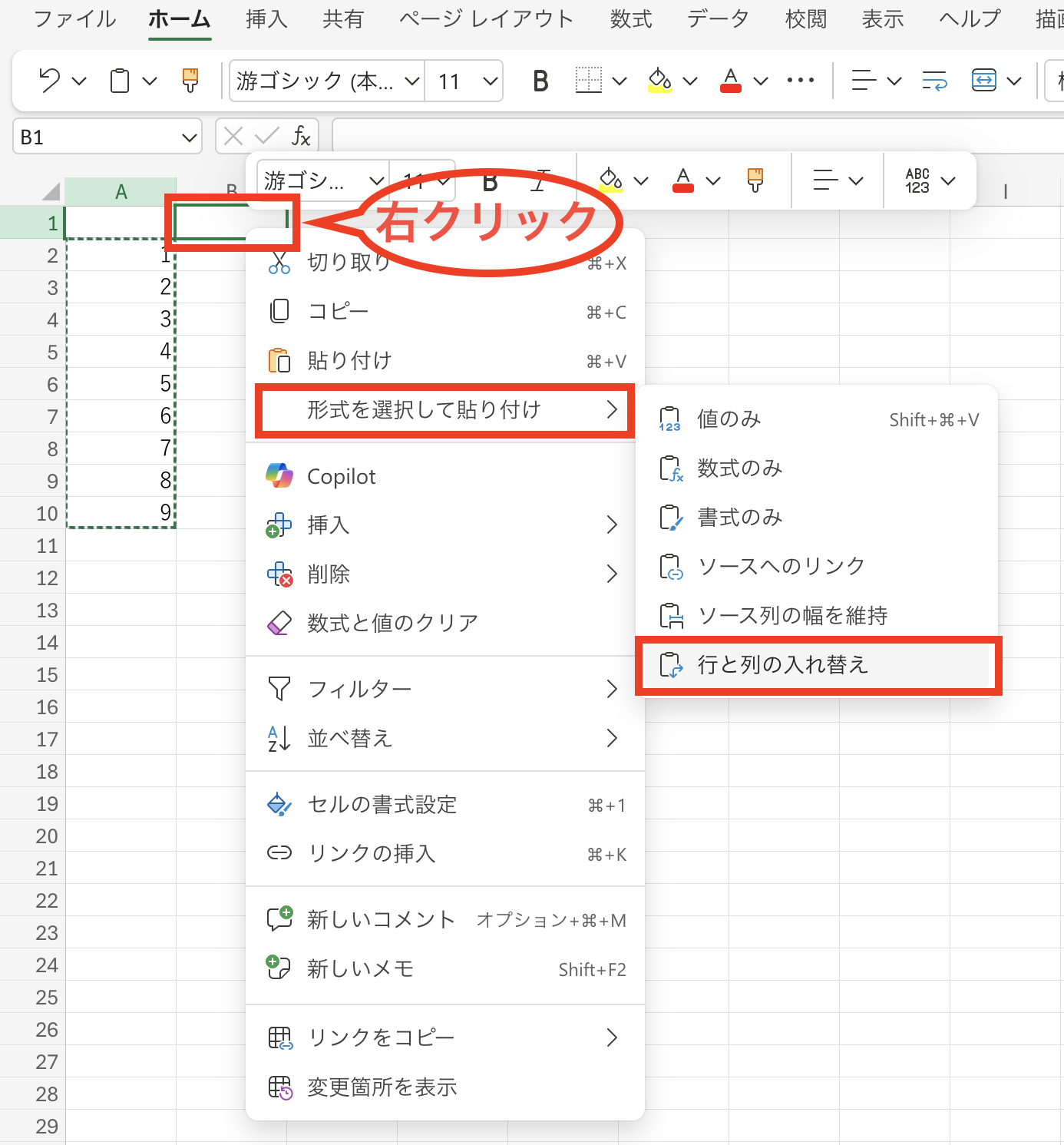This screenshot has height=1145, width=1064.
Task: Open mini toolbar ABC 123 number format
Action: 917,180
